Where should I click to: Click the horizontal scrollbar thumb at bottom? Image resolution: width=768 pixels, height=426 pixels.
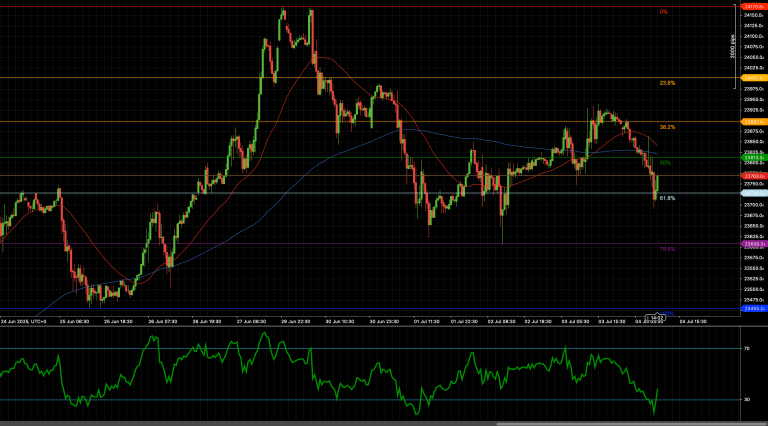pyautogui.click(x=632, y=424)
